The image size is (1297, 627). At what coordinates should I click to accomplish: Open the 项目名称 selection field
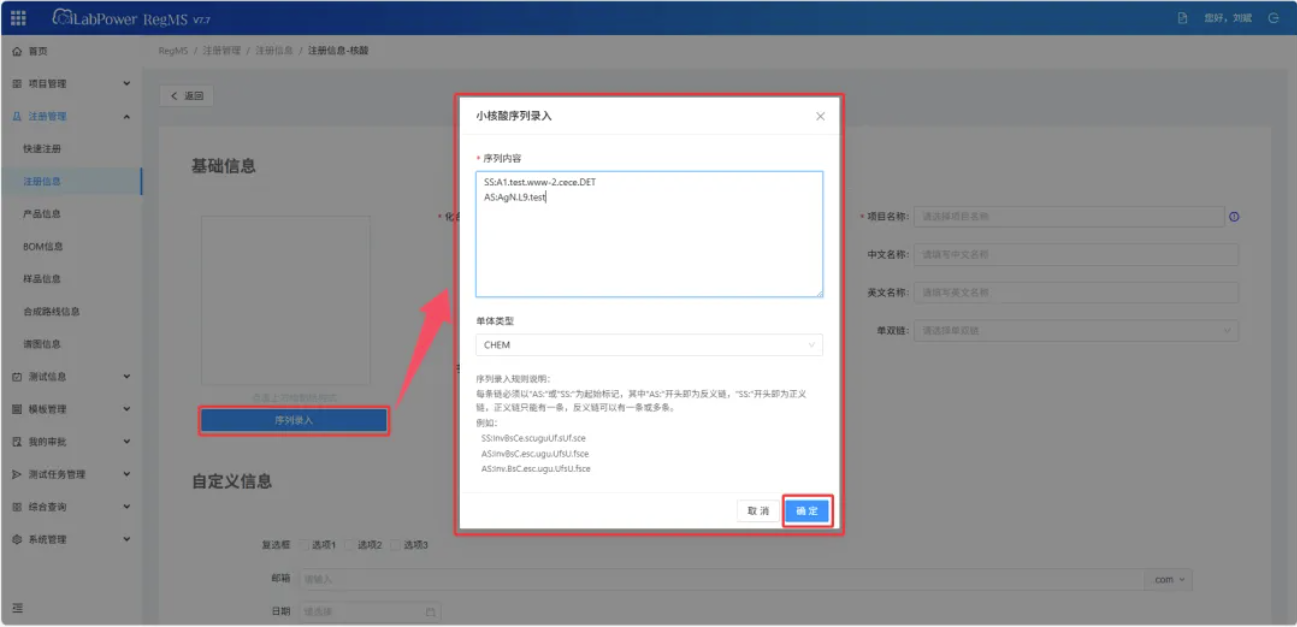tap(1069, 217)
